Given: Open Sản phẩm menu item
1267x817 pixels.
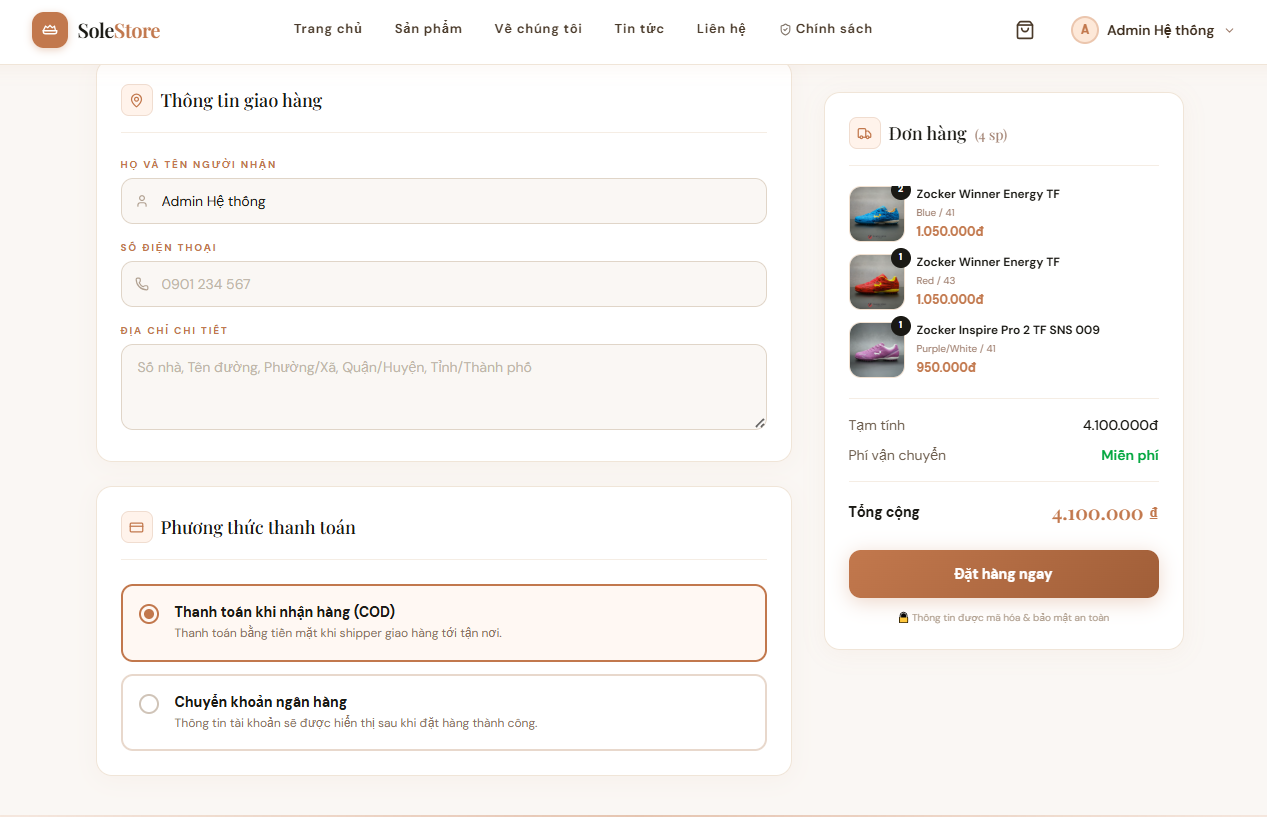Looking at the screenshot, I should (428, 29).
